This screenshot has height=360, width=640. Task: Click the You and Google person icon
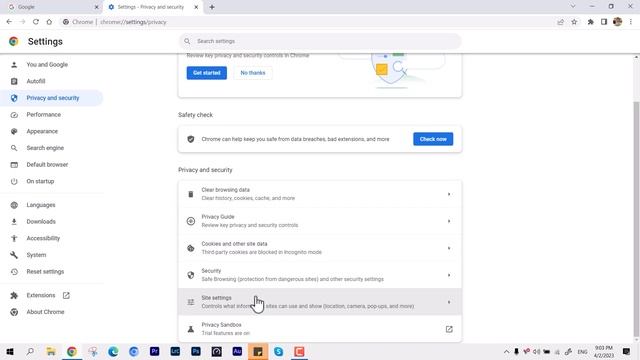(14, 64)
